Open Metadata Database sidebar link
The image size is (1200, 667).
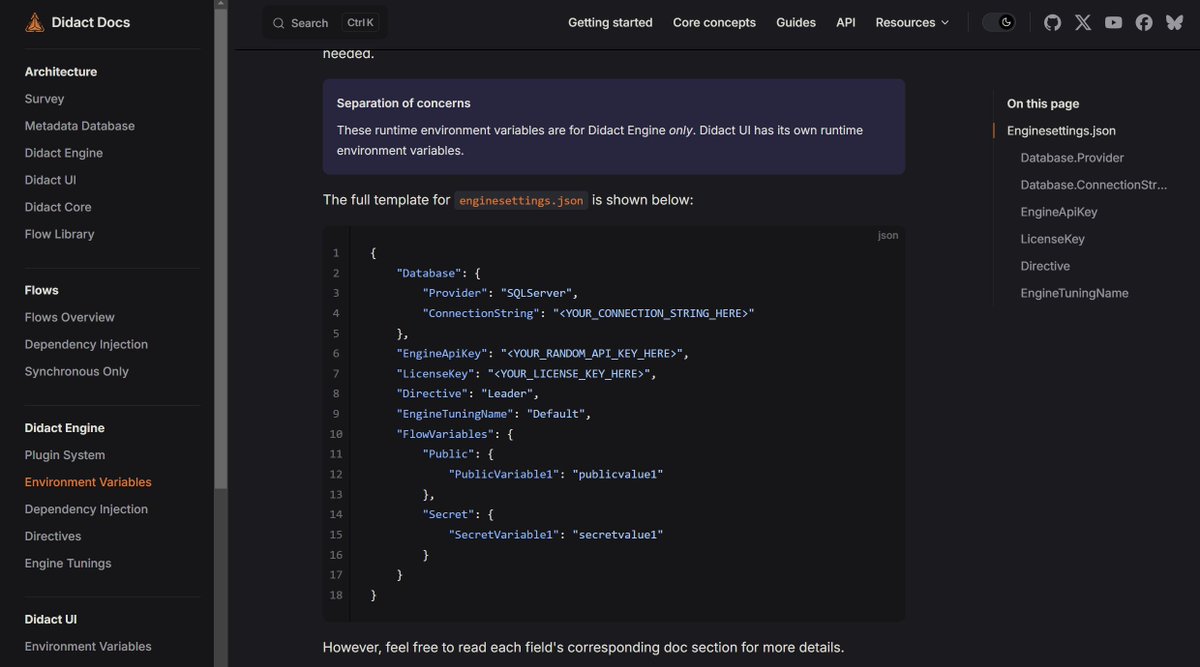80,126
